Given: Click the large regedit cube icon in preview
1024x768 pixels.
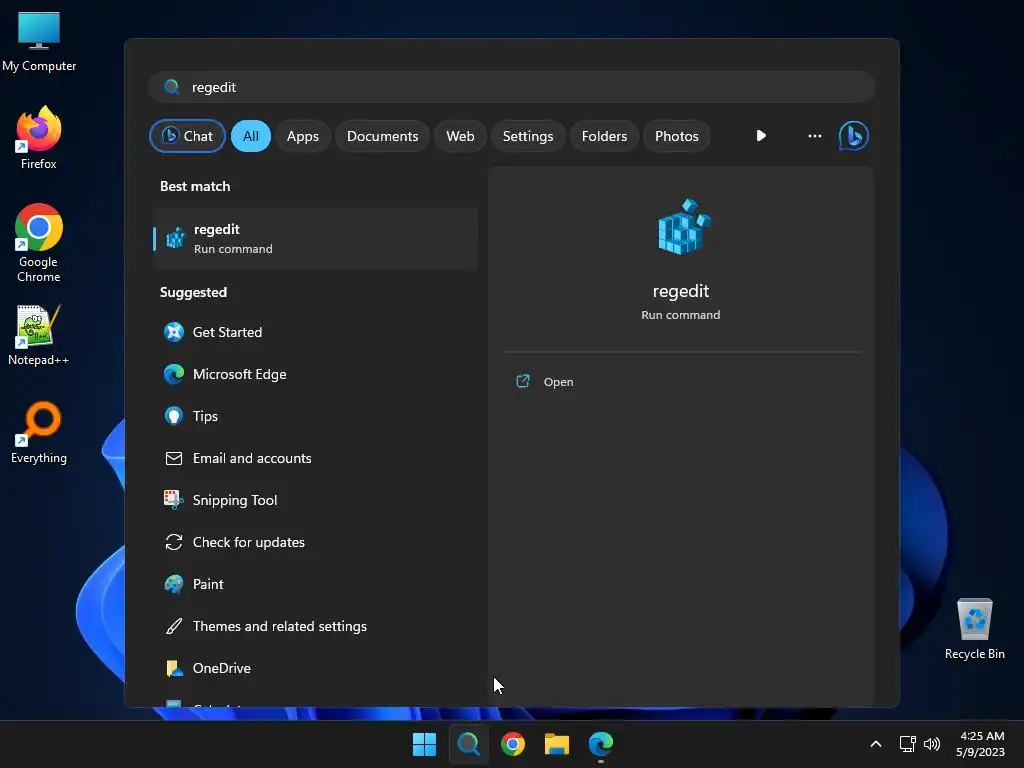Looking at the screenshot, I should 683,226.
